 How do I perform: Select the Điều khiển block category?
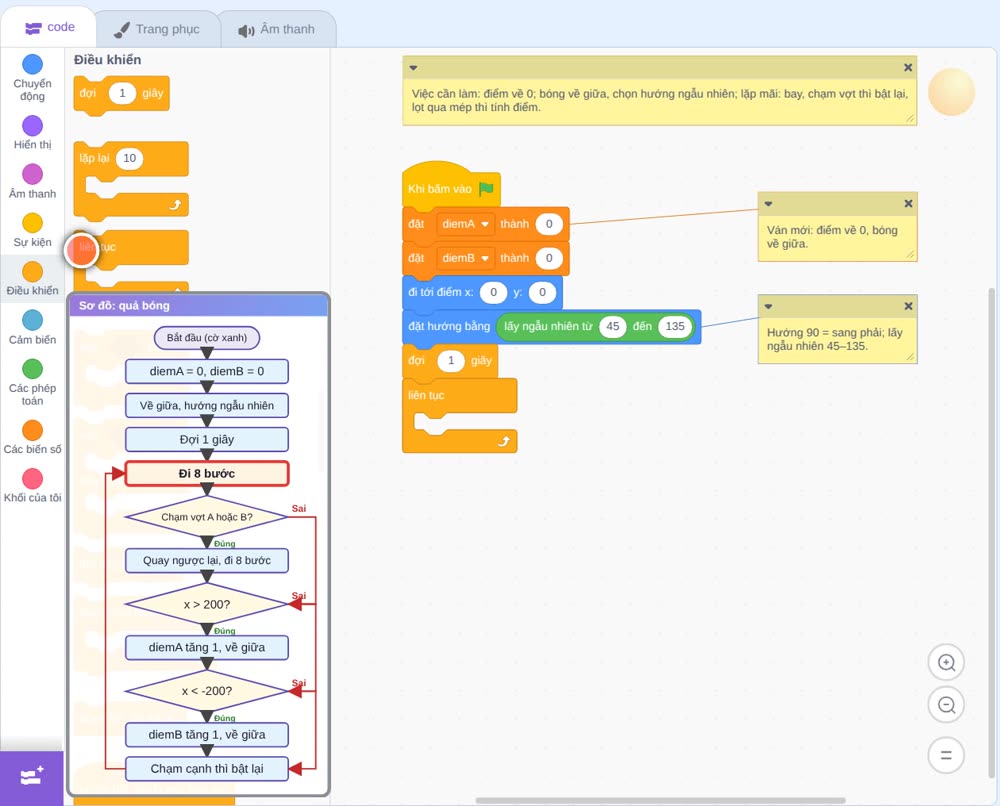point(32,279)
